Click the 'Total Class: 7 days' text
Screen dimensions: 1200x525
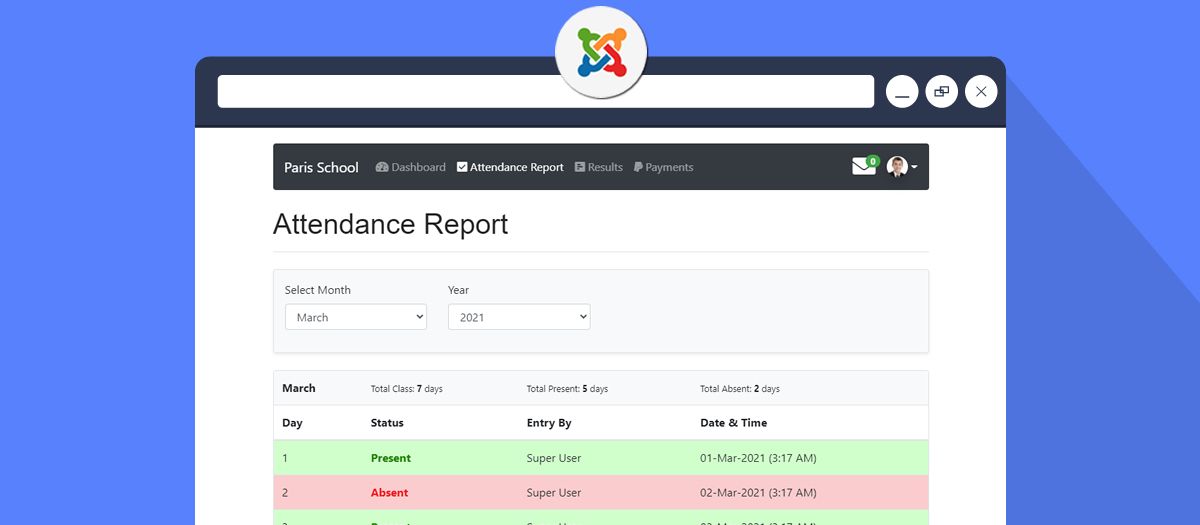coord(407,389)
